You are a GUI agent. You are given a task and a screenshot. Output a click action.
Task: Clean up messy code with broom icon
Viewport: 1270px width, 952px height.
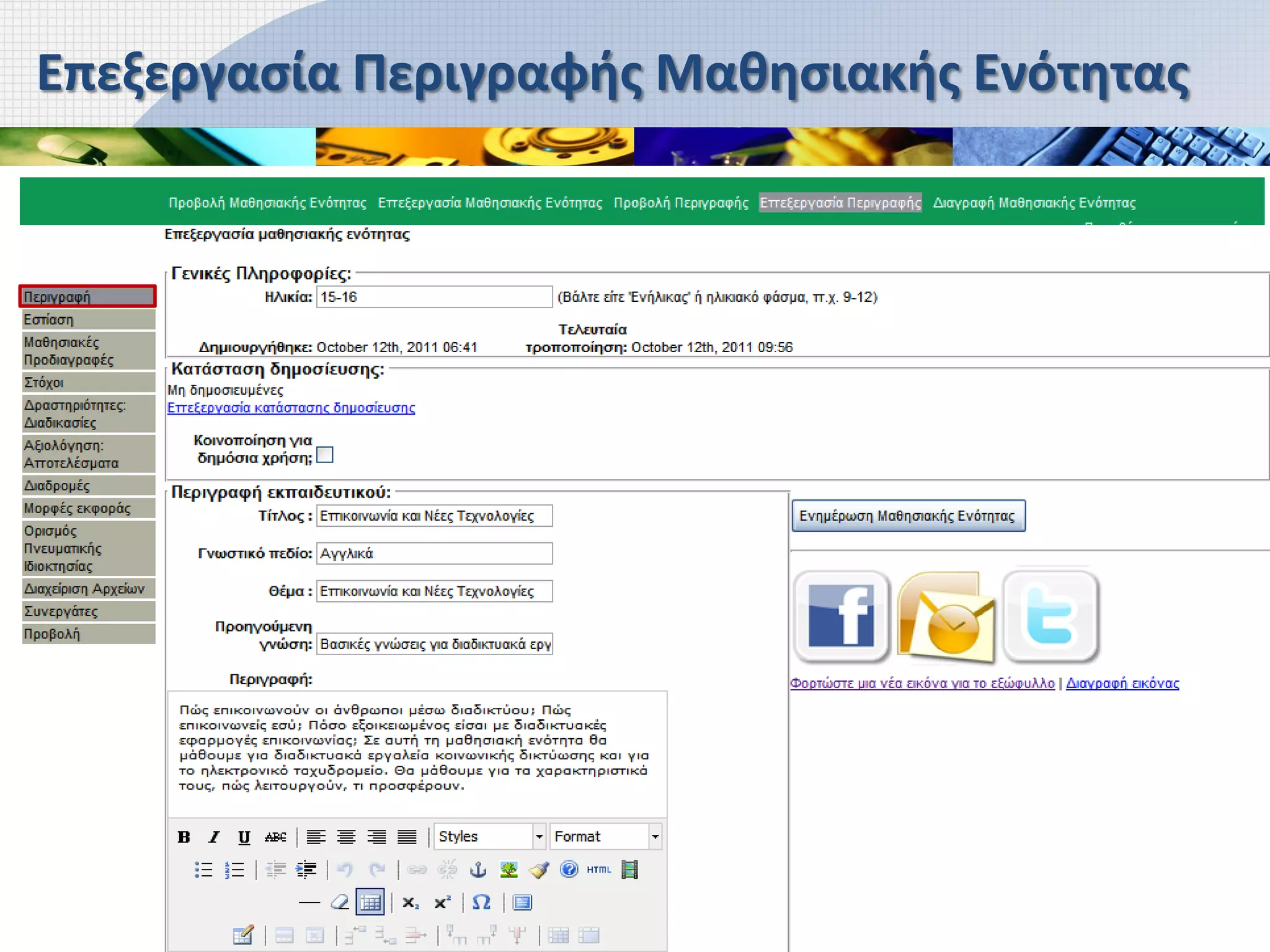point(539,870)
